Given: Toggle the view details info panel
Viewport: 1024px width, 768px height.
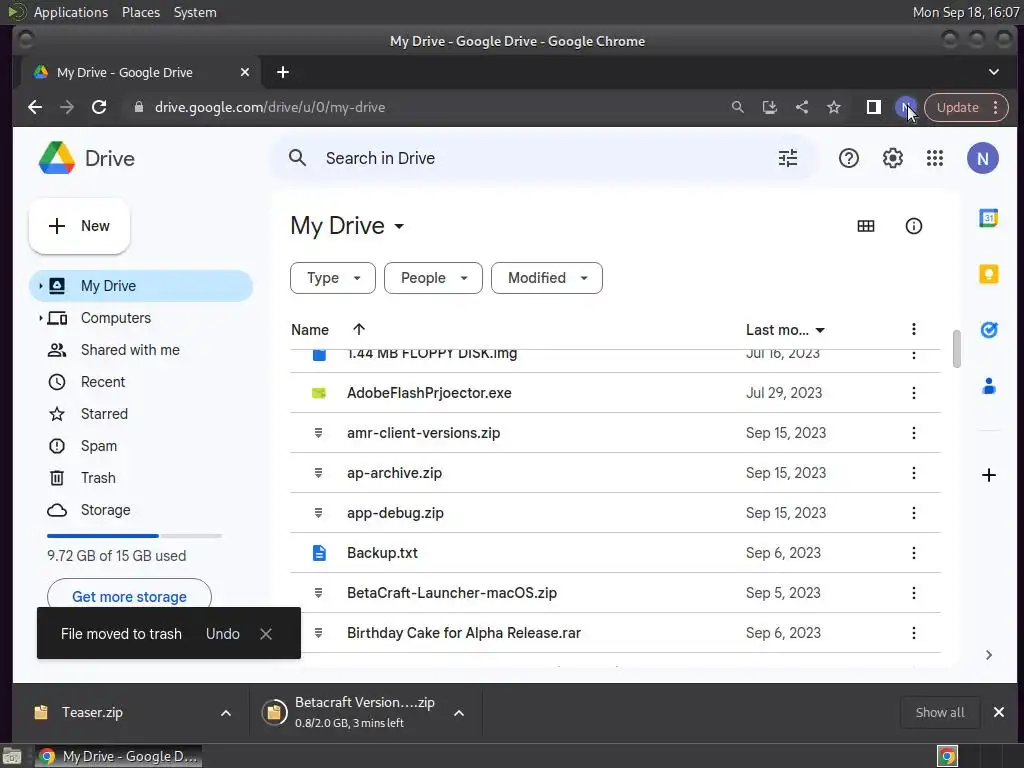Looking at the screenshot, I should point(913,226).
